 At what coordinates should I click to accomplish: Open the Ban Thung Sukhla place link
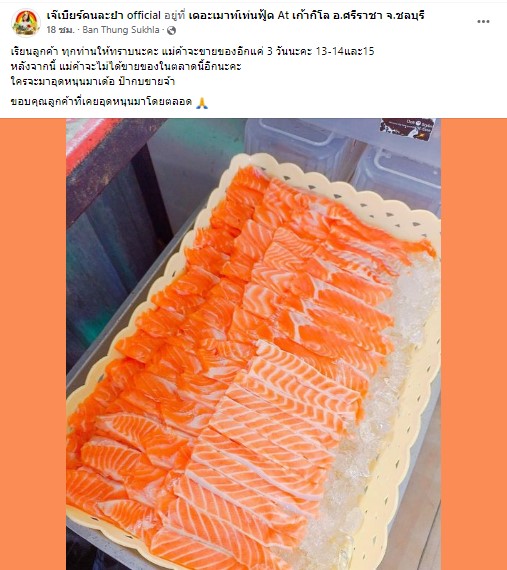pyautogui.click(x=121, y=30)
